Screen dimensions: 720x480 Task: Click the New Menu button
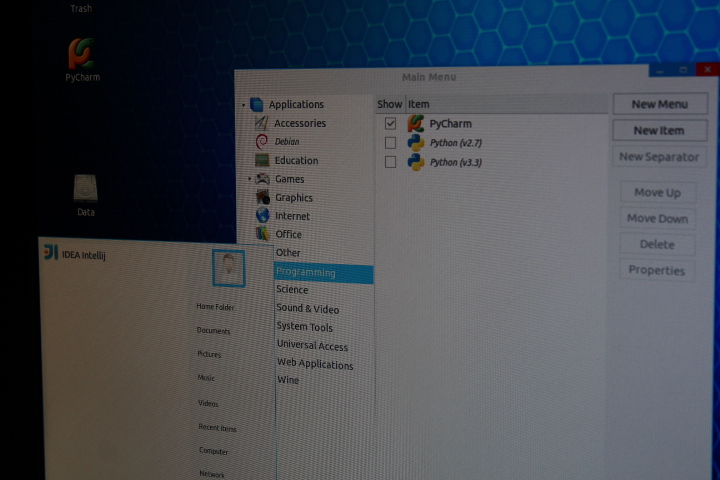pyautogui.click(x=659, y=104)
